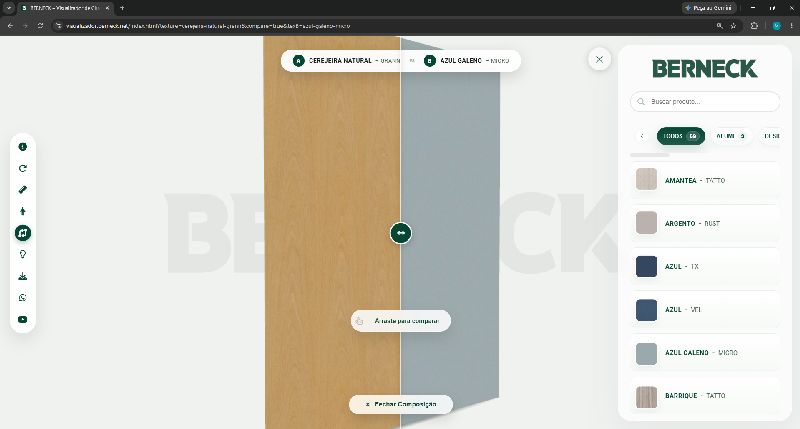Select the ruler measurement tool icon
Viewport: 800px width, 429px height.
pyautogui.click(x=22, y=190)
